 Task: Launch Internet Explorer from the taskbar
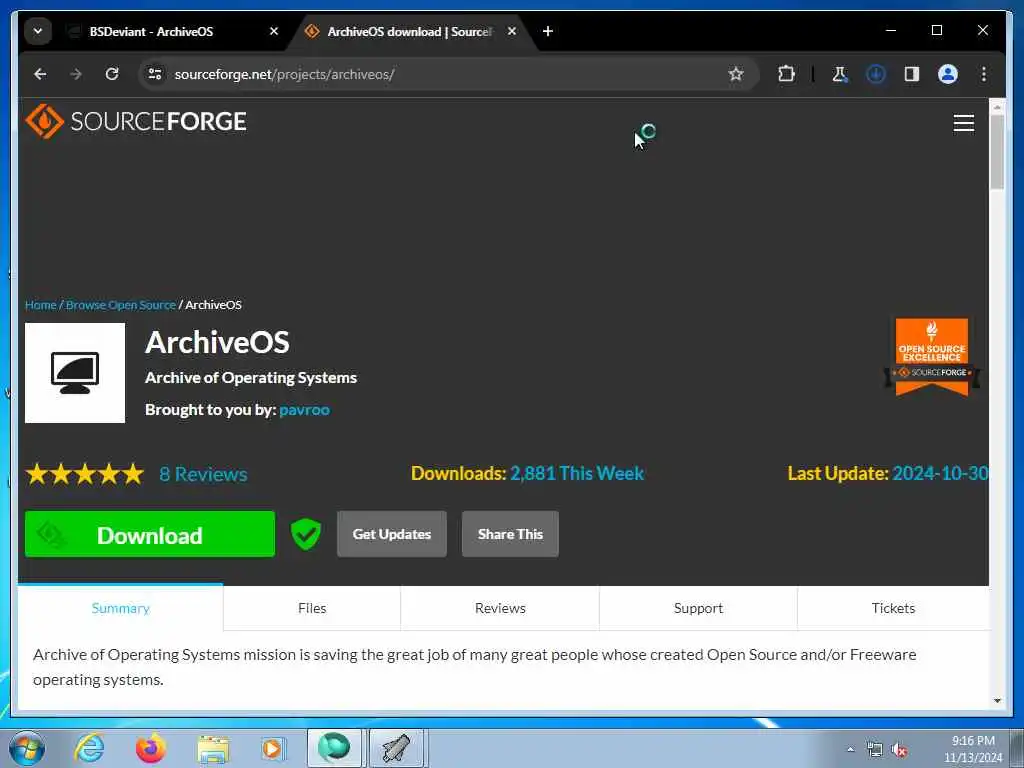click(89, 748)
